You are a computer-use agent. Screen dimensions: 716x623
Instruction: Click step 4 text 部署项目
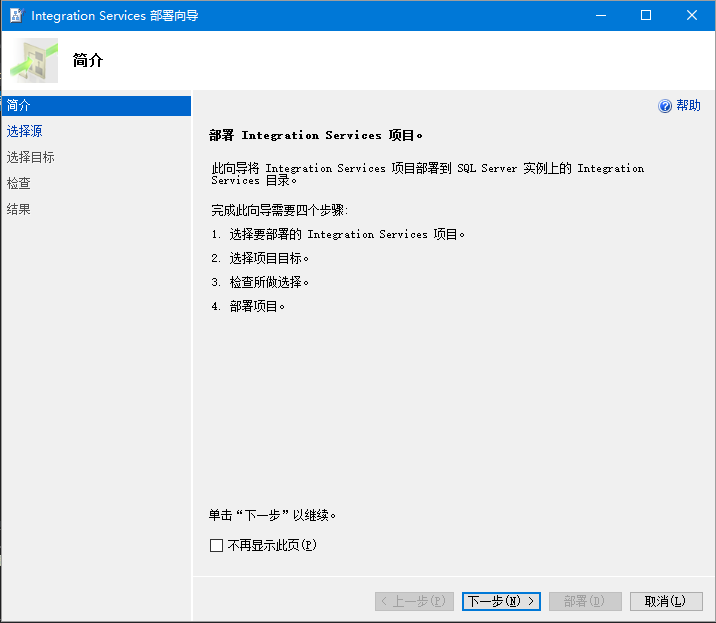click(x=257, y=306)
